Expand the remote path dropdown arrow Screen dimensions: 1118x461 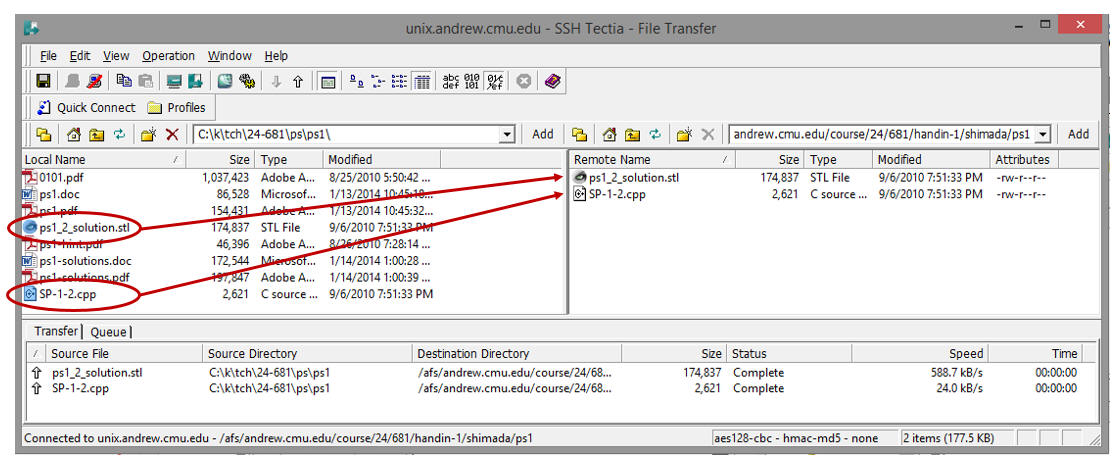(1043, 134)
